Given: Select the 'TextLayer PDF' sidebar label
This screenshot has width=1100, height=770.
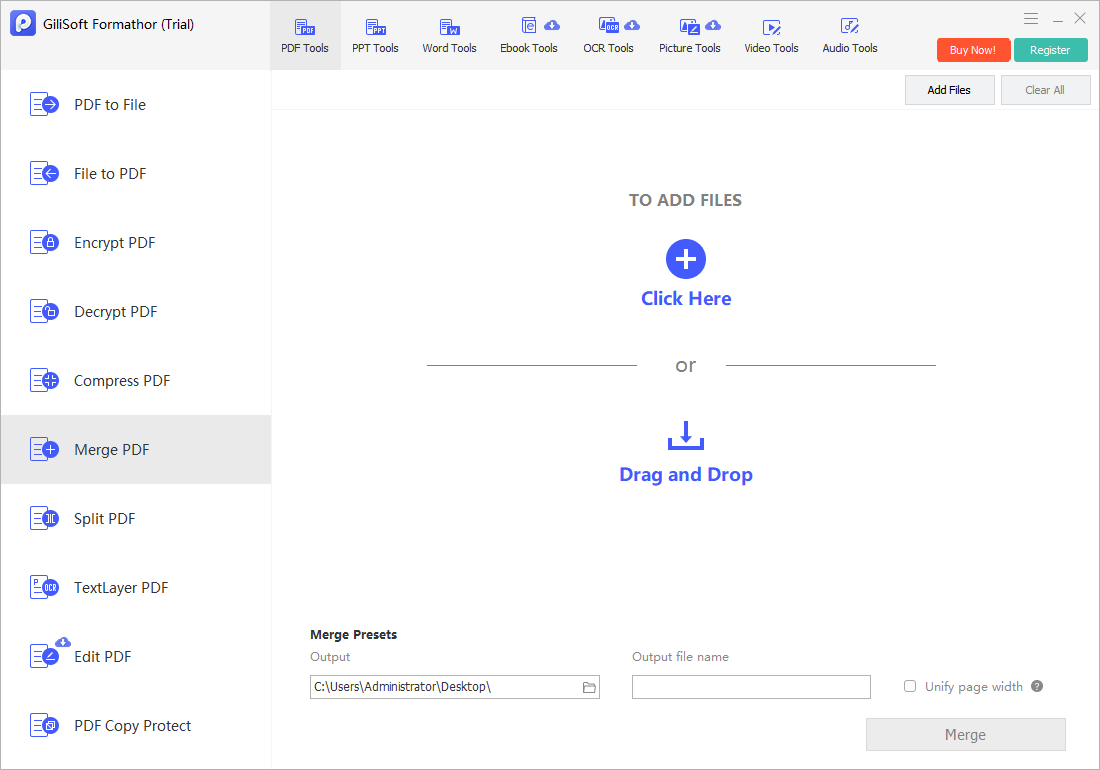Looking at the screenshot, I should point(121,588).
